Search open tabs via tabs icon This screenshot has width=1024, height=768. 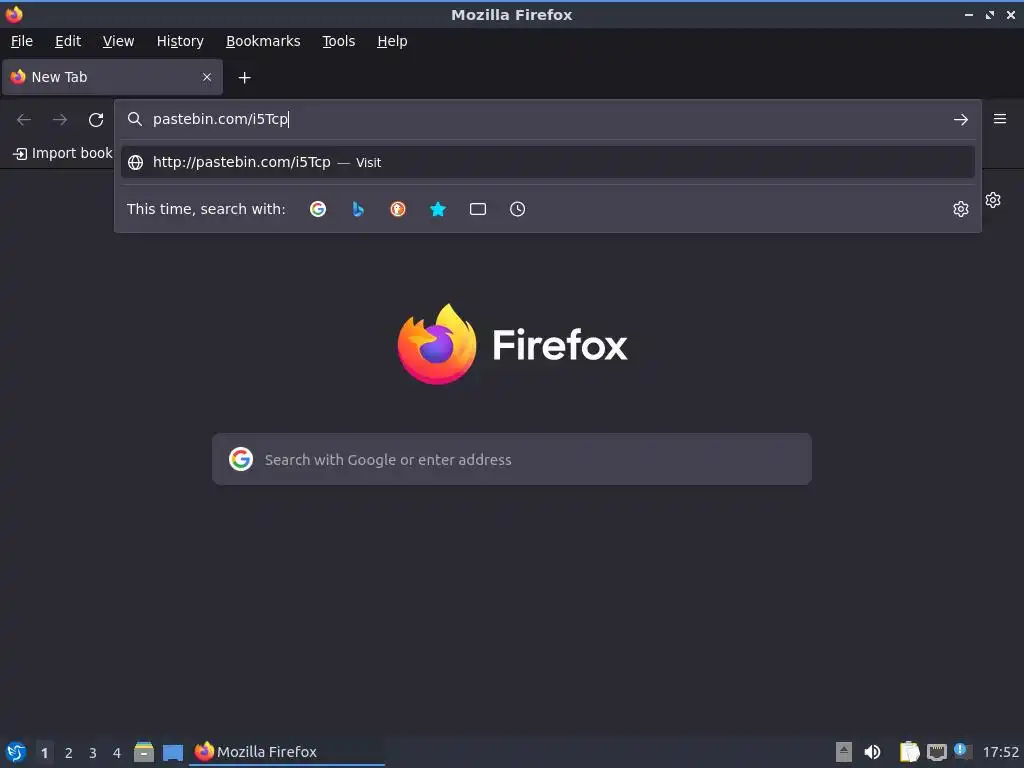pos(477,209)
